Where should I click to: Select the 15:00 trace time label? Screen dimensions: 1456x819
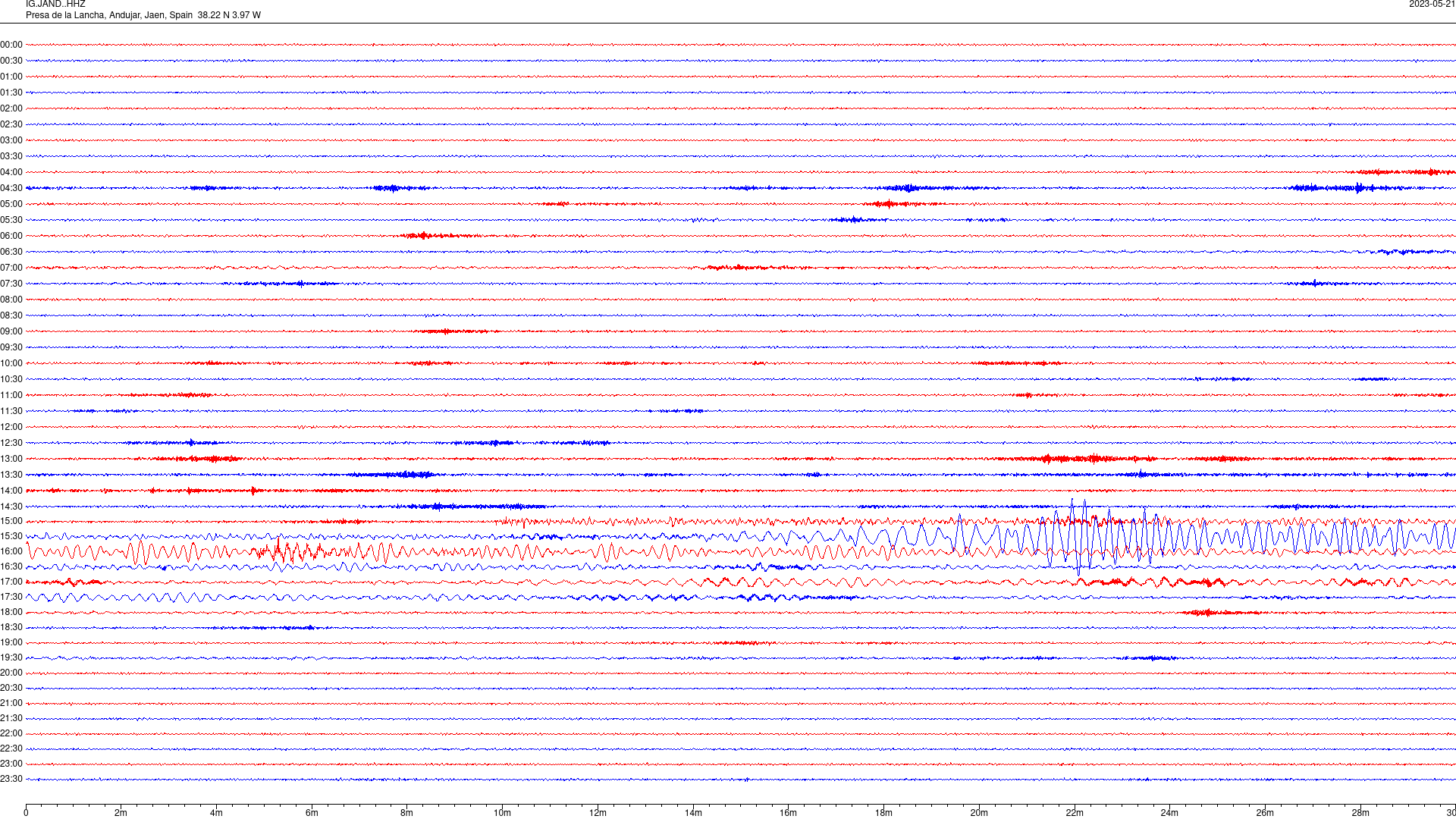coord(11,521)
